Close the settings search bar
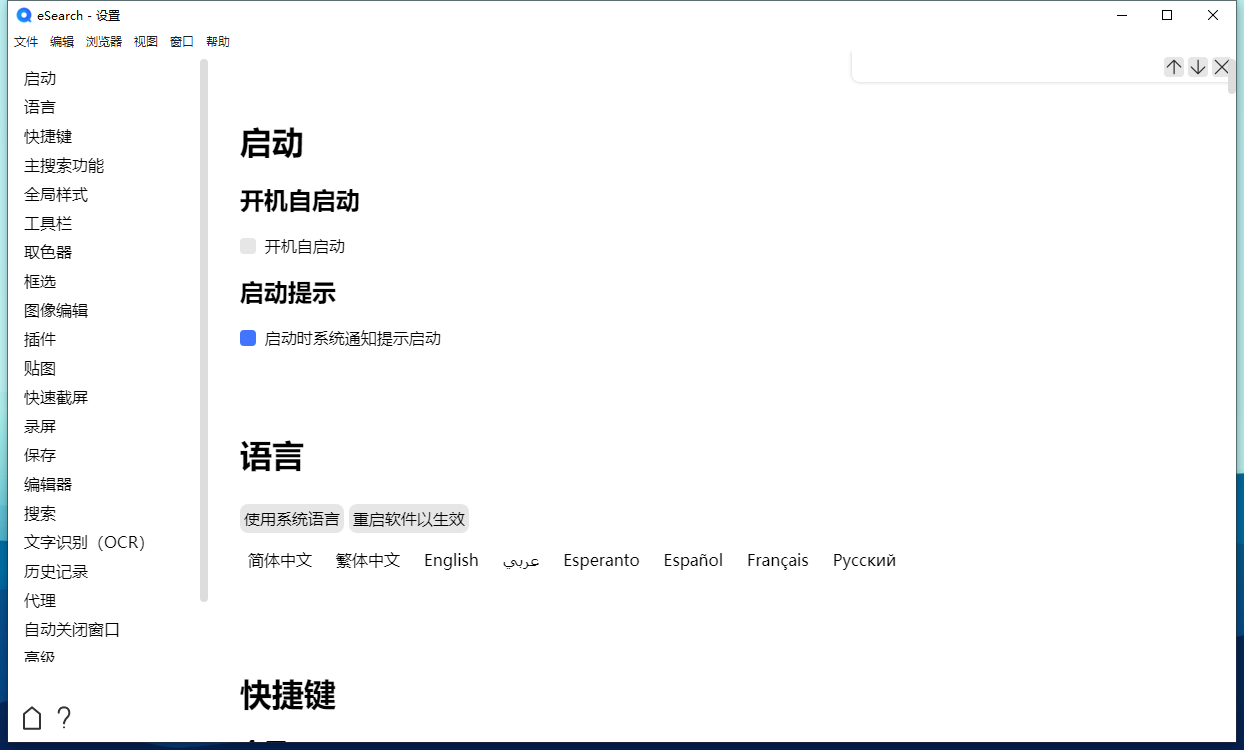This screenshot has height=750, width=1244. 1221,66
